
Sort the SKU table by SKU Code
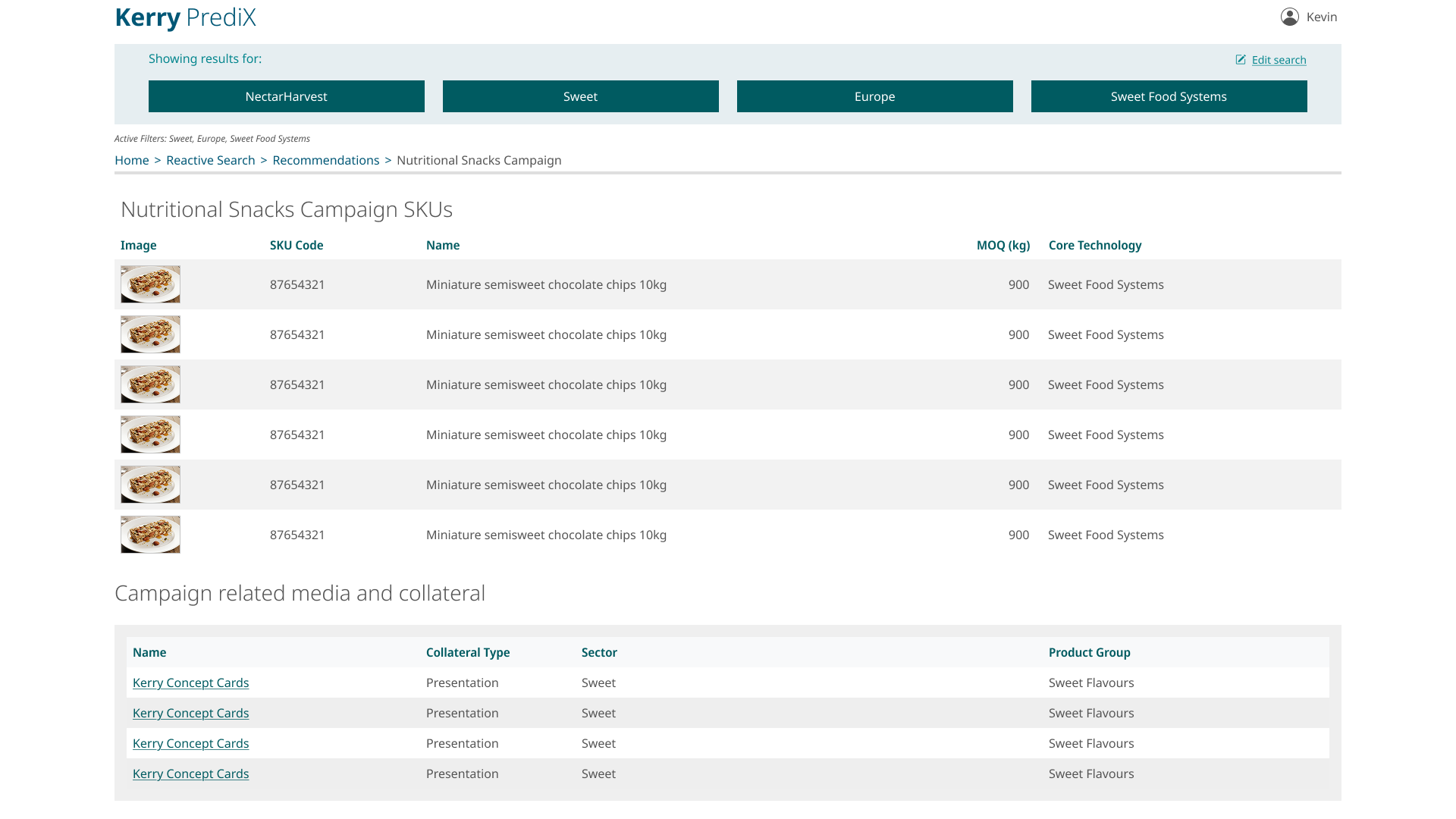click(x=297, y=245)
